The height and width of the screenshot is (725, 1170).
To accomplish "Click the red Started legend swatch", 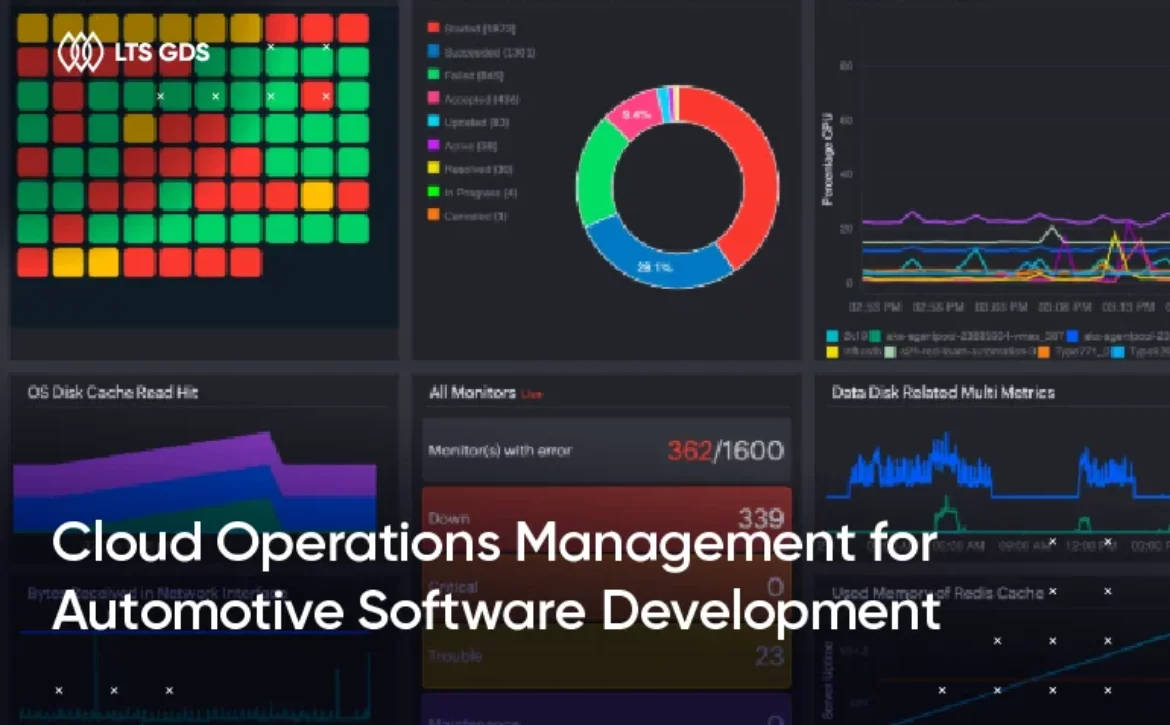I will point(433,29).
